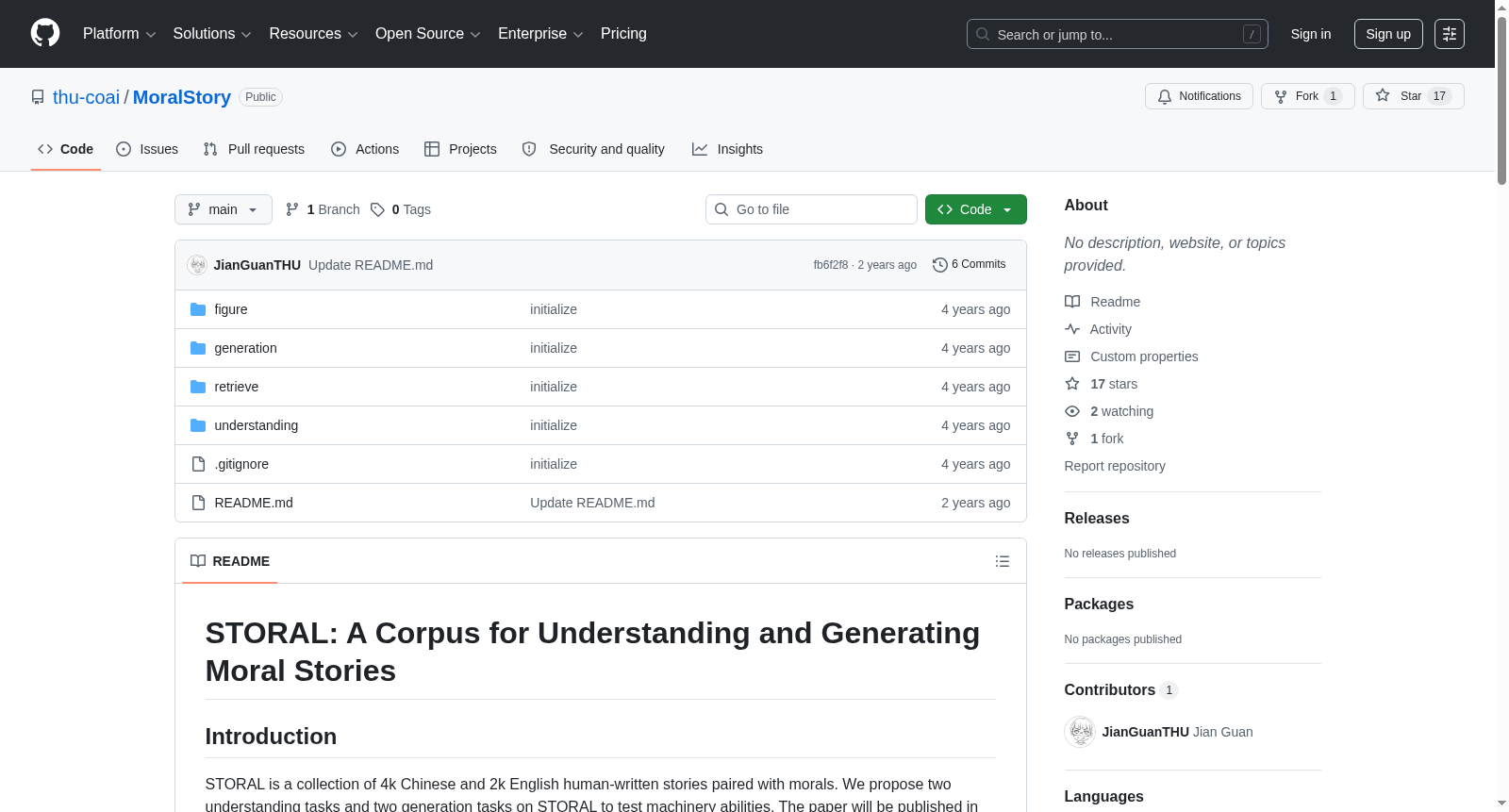Click the book icon in README tab
Viewport: 1509px width, 812px height.
(x=198, y=561)
